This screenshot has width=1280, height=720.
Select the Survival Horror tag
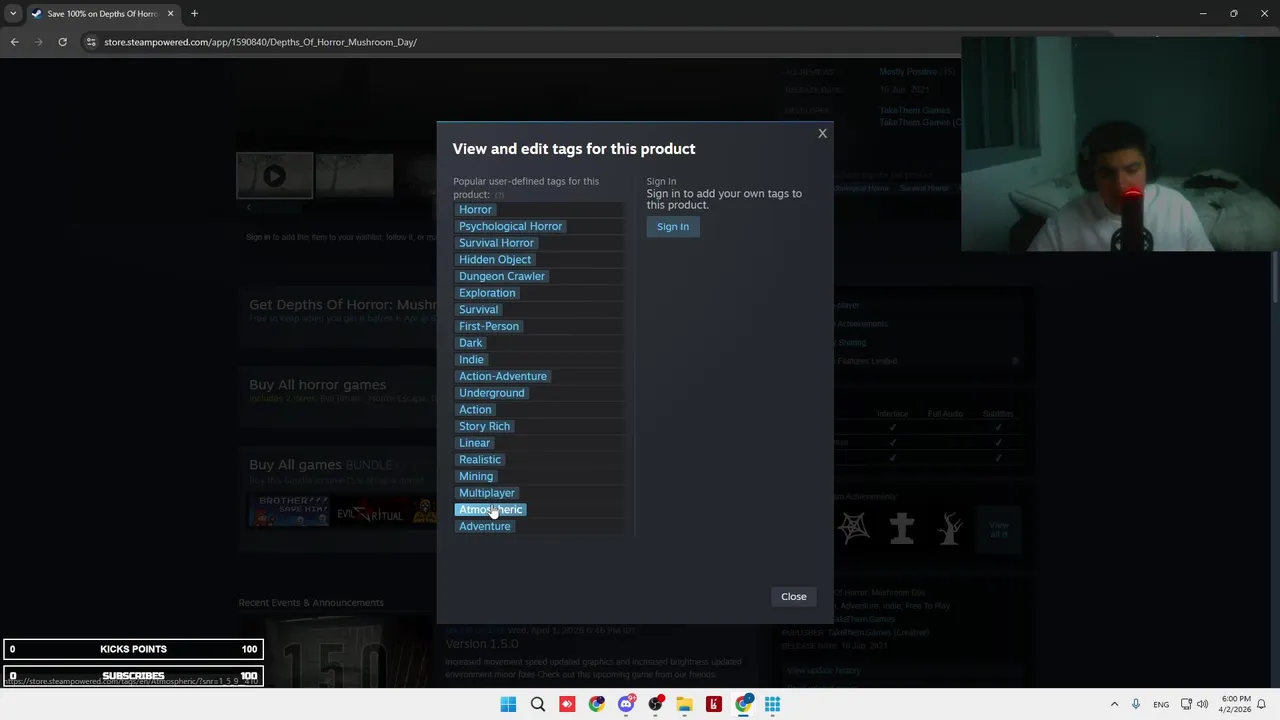click(496, 243)
